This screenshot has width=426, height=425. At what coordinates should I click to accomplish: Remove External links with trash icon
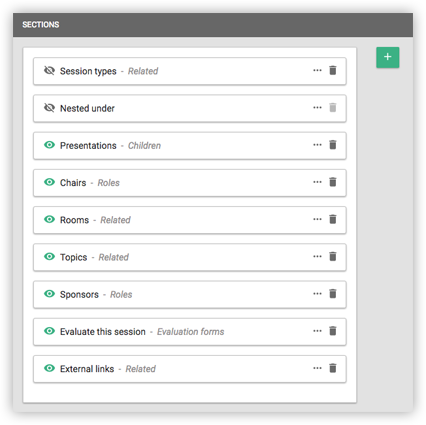(333, 368)
